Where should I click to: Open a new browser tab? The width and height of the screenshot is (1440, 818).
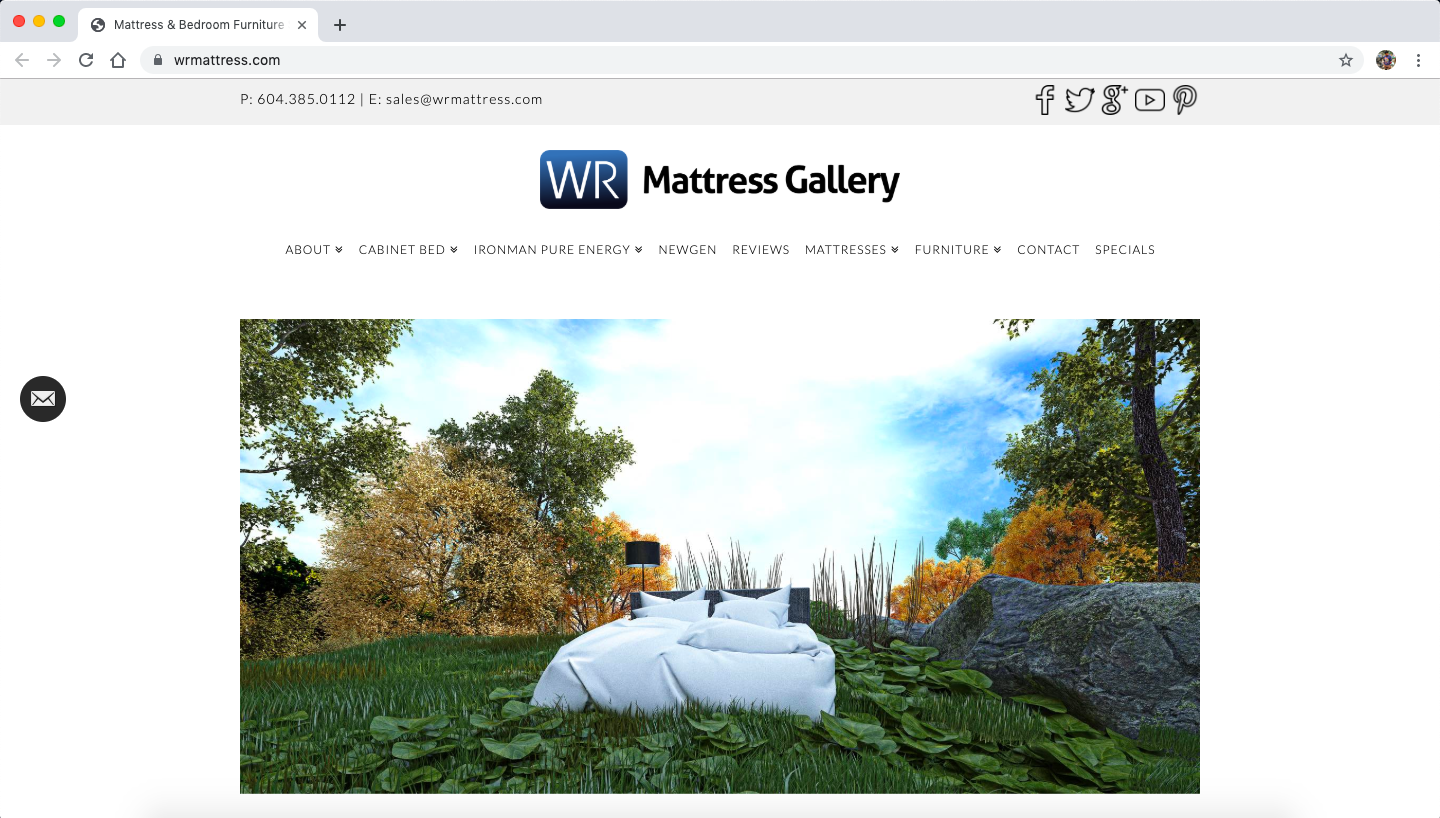[x=340, y=25]
